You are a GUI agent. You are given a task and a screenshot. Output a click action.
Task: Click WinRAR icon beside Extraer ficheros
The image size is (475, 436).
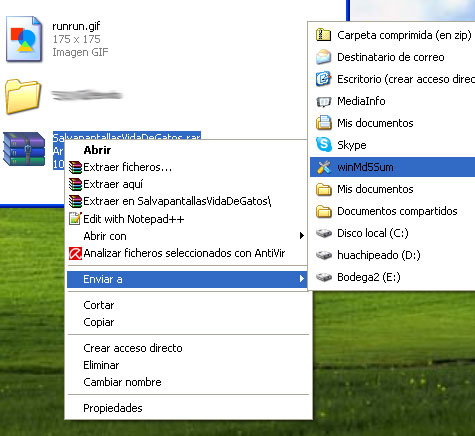[75, 167]
